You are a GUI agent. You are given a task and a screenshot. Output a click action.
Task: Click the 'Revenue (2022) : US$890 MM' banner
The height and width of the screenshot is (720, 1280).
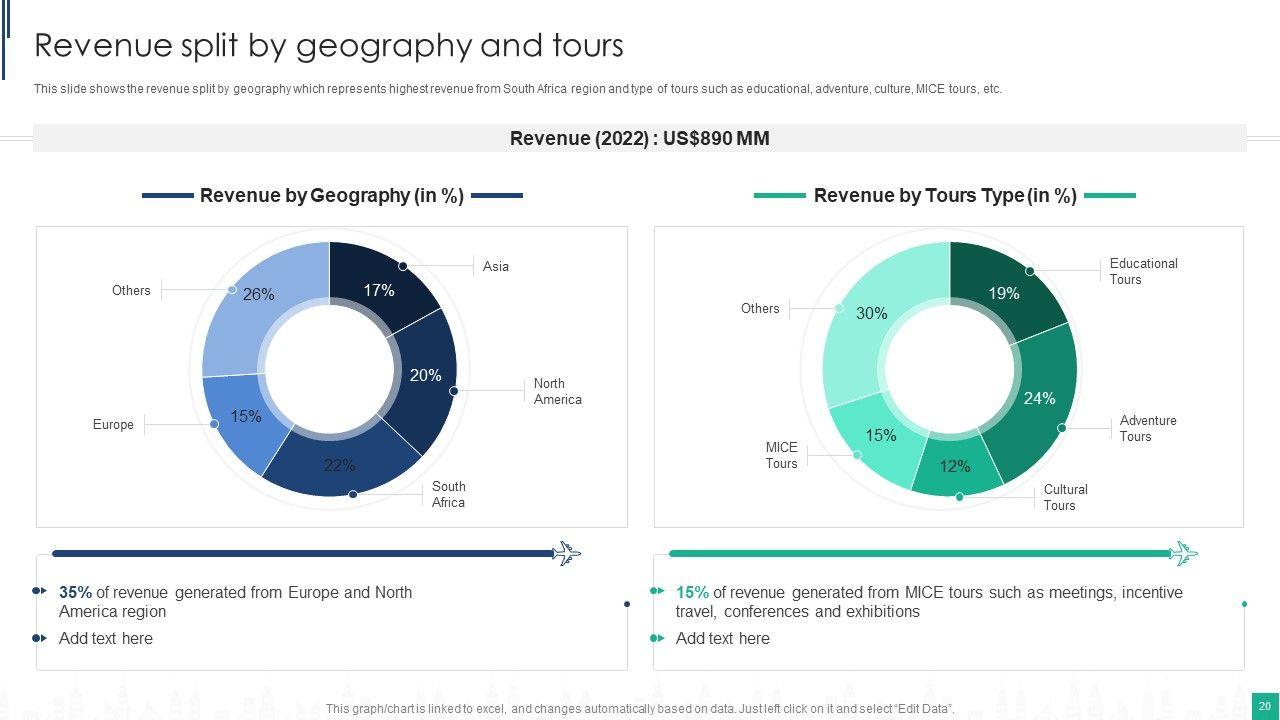(640, 138)
